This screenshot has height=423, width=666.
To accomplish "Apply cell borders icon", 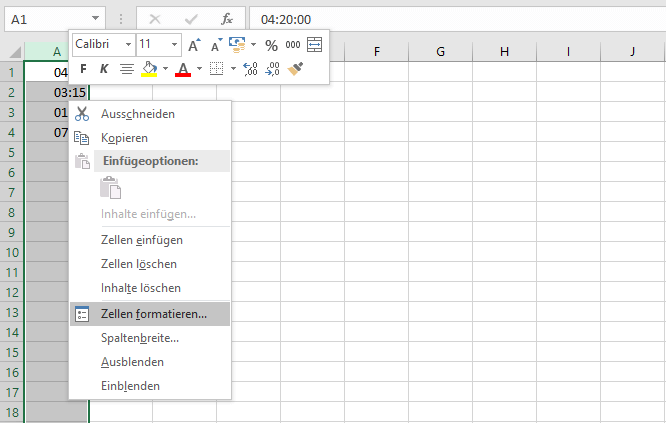I will pos(217,68).
